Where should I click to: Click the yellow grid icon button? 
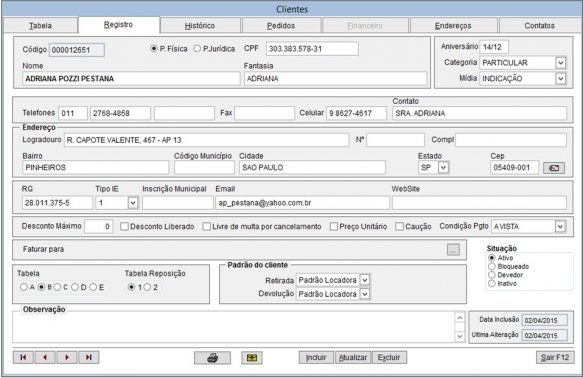(252, 358)
